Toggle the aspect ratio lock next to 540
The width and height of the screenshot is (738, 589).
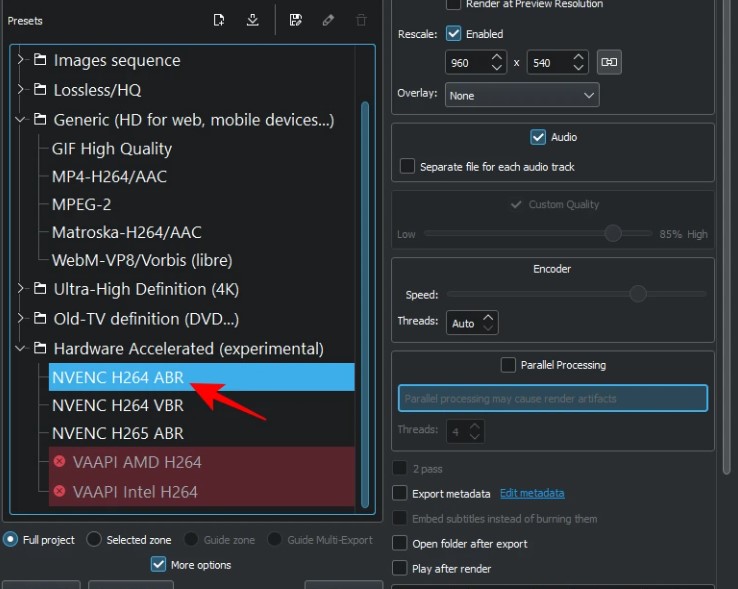click(x=609, y=62)
